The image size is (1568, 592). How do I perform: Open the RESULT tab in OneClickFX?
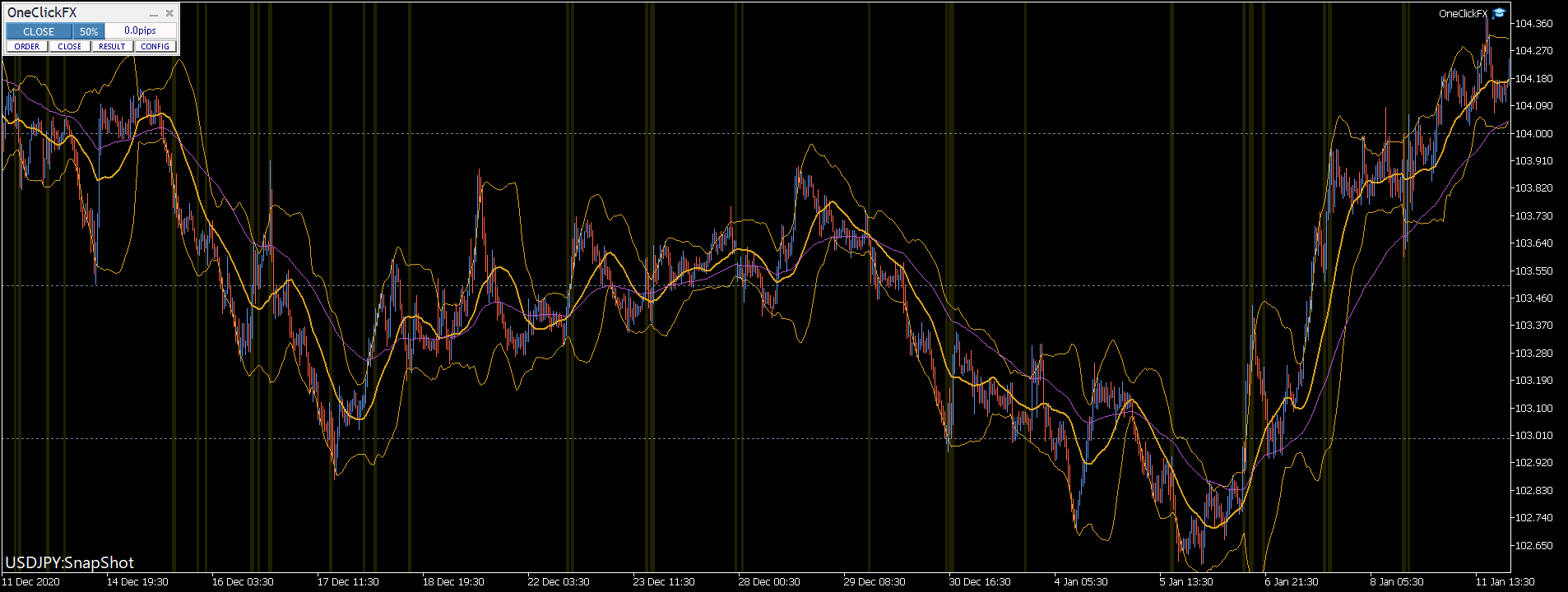click(113, 46)
